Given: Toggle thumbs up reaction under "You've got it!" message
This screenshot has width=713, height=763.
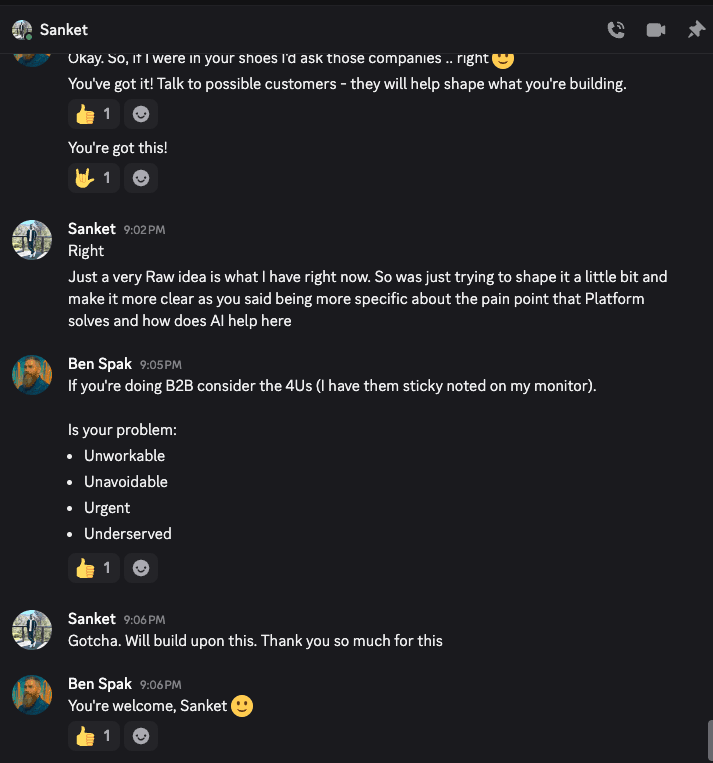Looking at the screenshot, I should click(x=94, y=114).
